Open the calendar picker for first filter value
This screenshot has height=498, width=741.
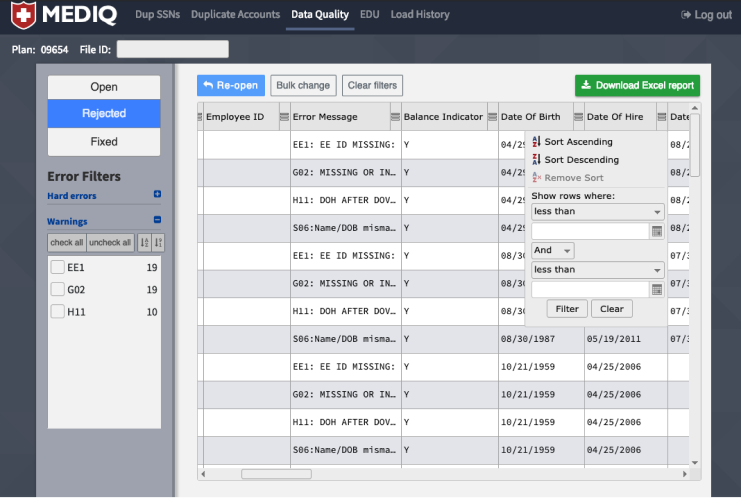click(656, 231)
